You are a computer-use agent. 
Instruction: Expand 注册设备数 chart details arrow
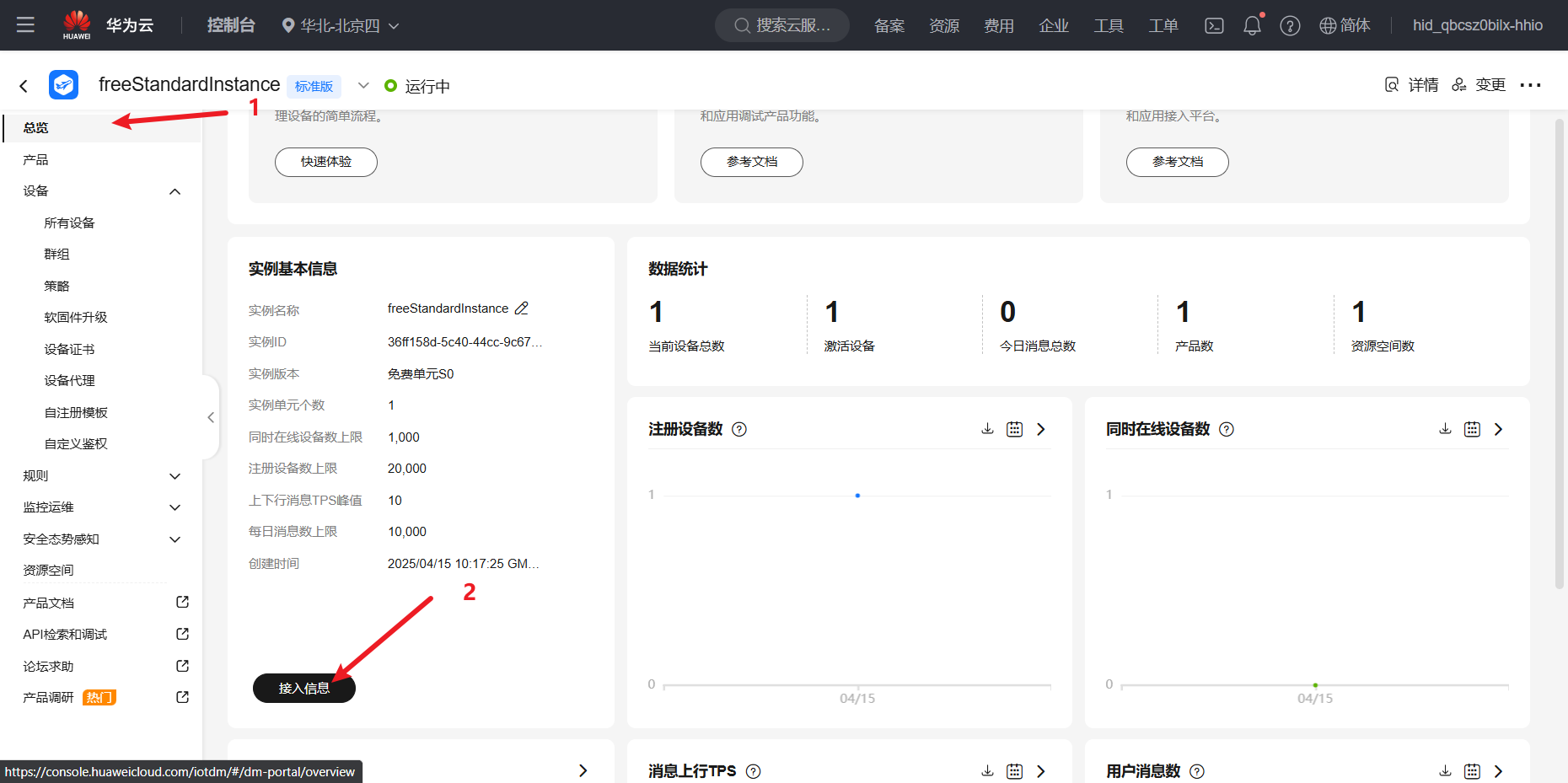pos(1041,429)
